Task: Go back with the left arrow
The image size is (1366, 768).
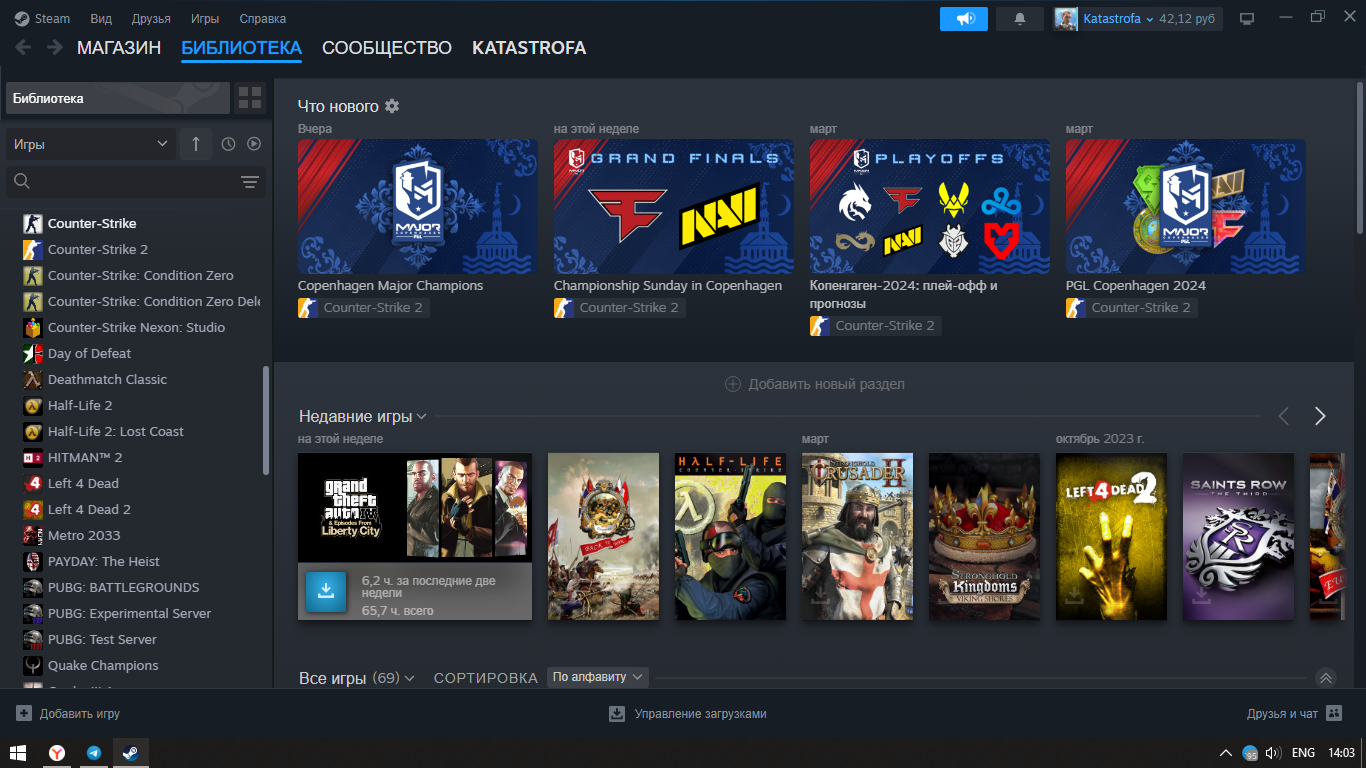Action: tap(23, 47)
